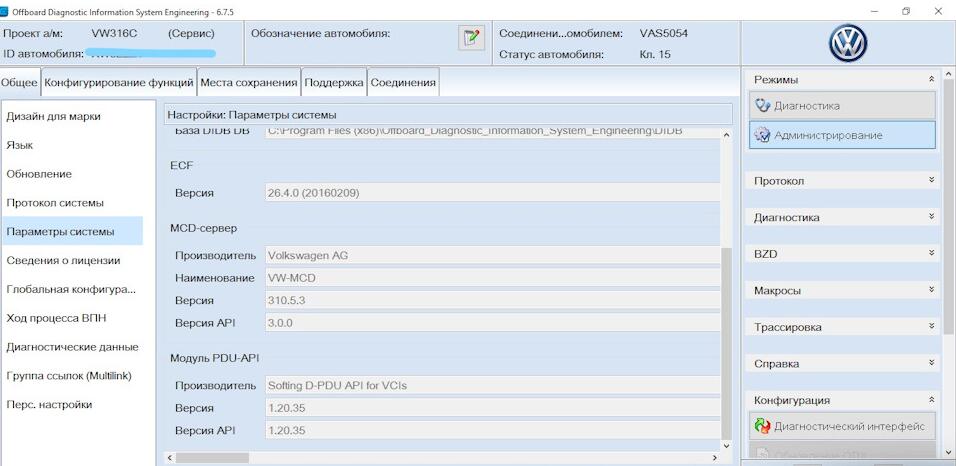Expand the Макросы section

coord(932,290)
